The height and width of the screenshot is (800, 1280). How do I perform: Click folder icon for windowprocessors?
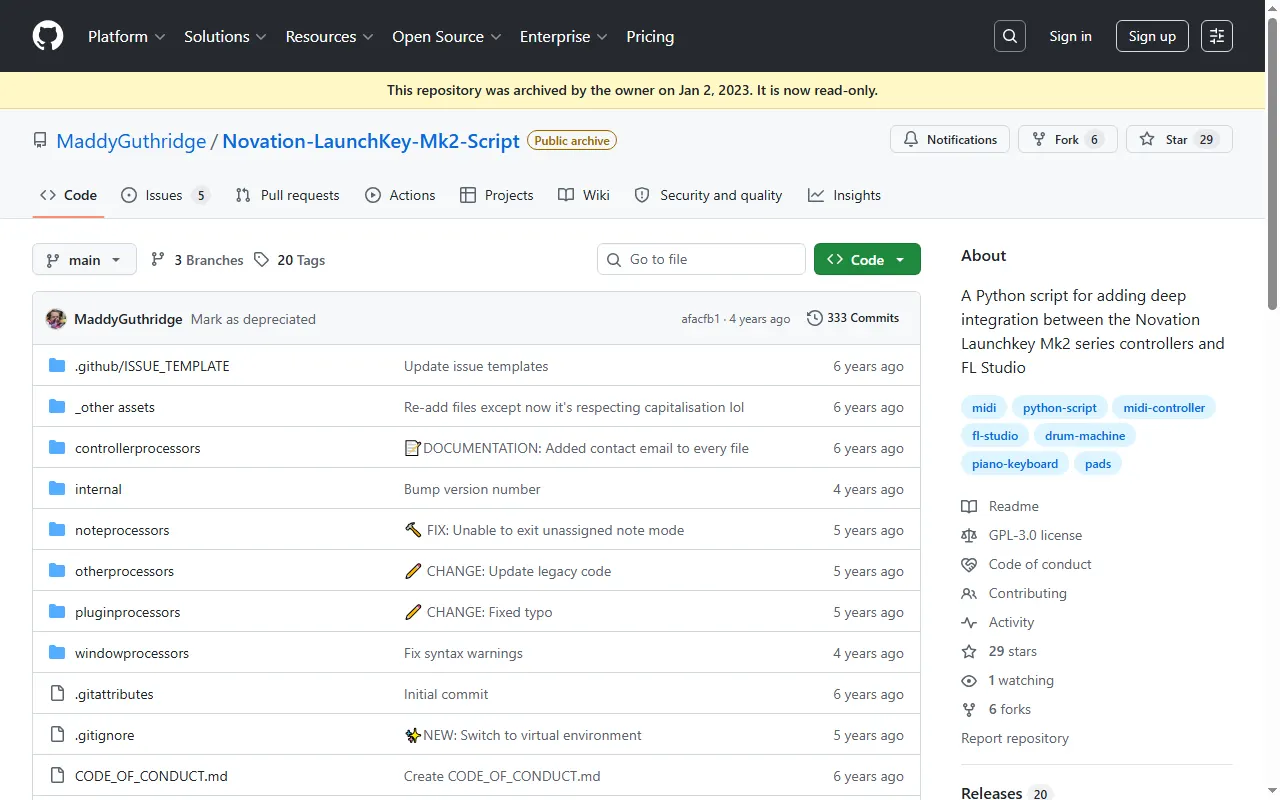click(57, 653)
